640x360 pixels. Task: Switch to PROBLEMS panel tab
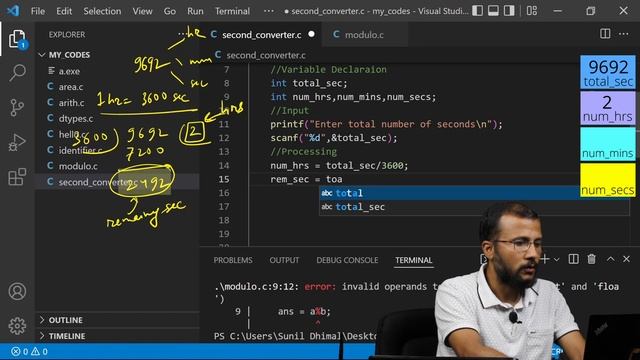point(233,260)
